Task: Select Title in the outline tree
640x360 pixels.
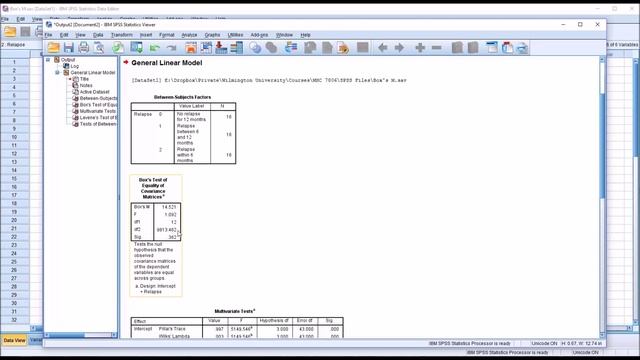Action: [84, 79]
